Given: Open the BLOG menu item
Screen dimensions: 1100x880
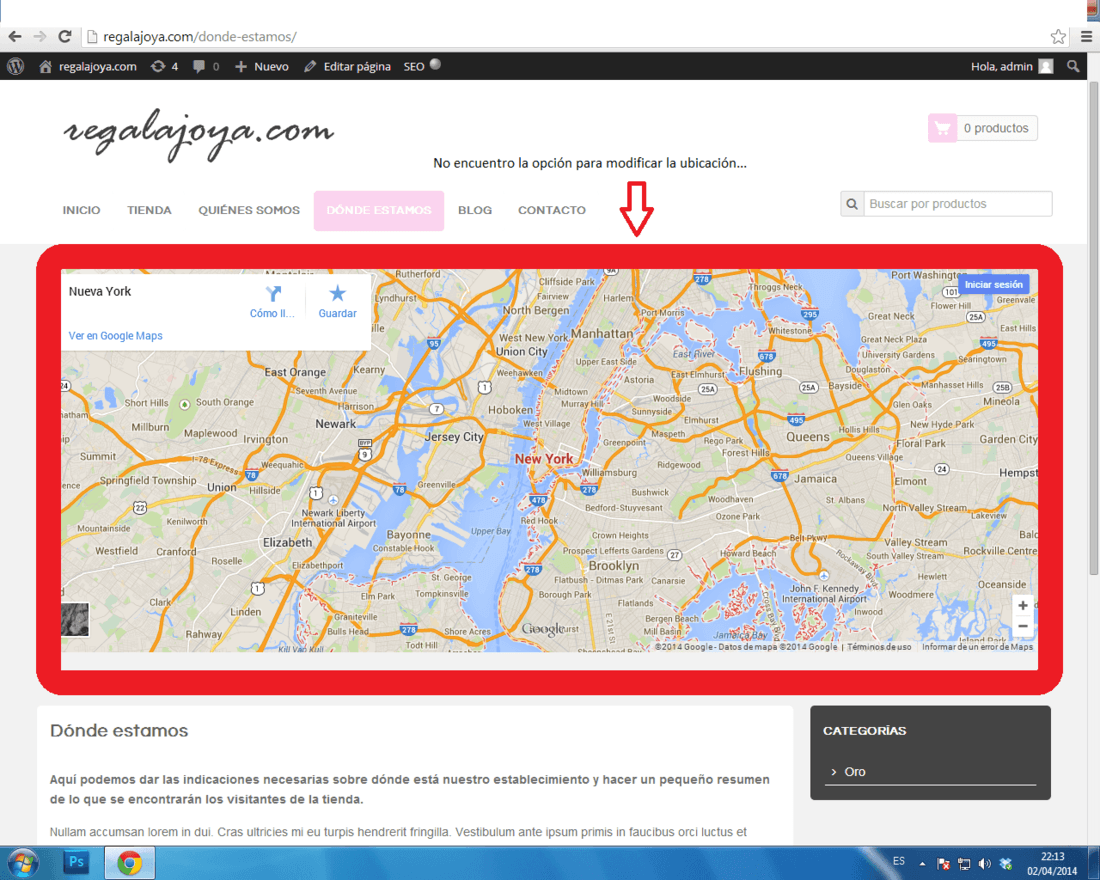Looking at the screenshot, I should (x=475, y=211).
